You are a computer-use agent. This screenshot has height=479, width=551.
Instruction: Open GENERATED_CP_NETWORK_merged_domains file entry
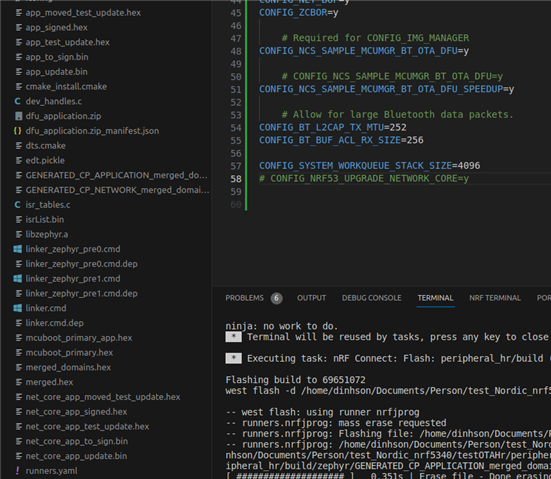(117, 190)
